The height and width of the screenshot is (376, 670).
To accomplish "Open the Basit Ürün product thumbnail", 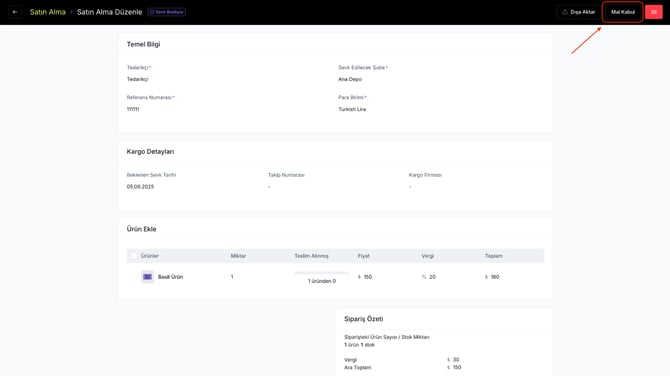I will pyautogui.click(x=147, y=277).
